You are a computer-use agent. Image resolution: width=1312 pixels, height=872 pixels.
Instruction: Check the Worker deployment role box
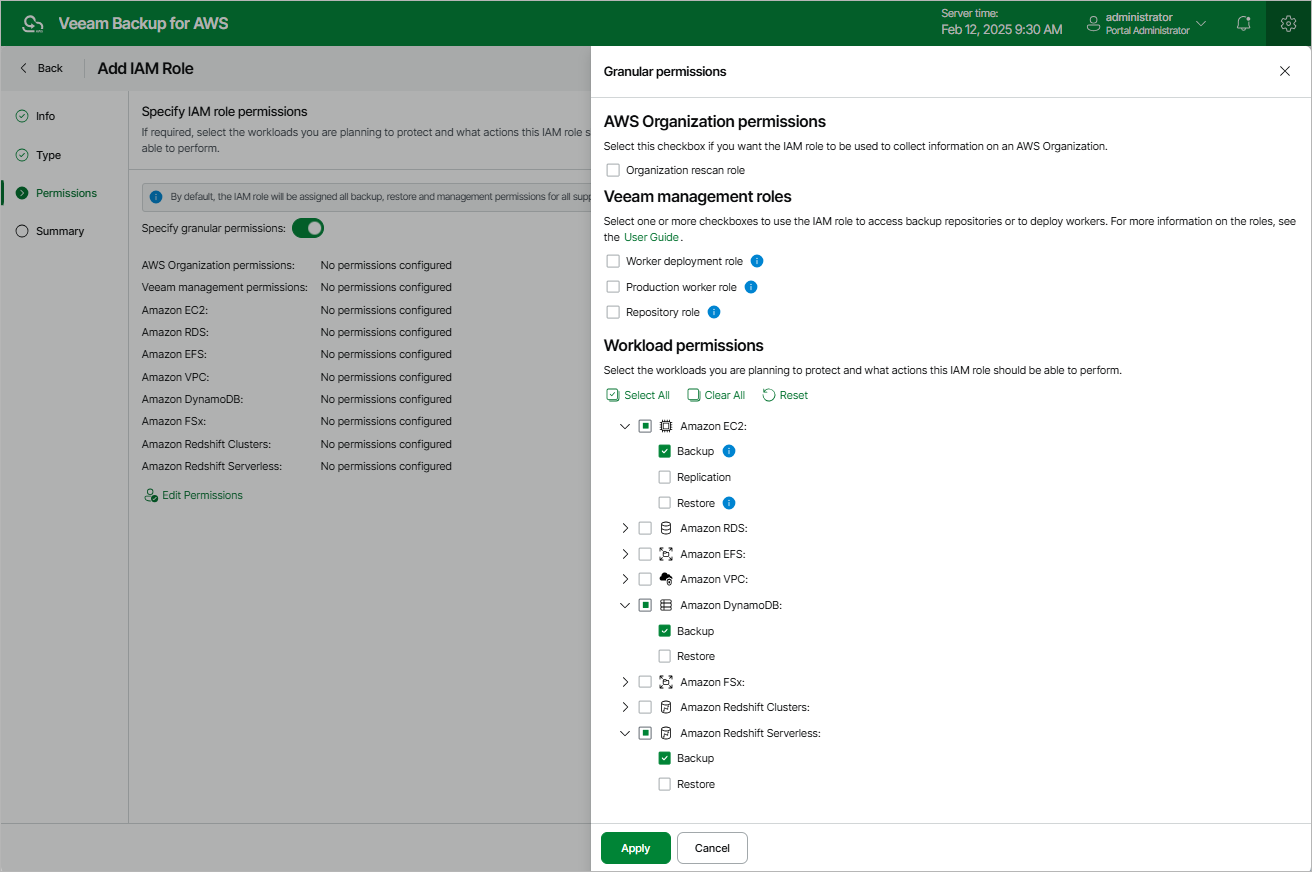click(613, 261)
